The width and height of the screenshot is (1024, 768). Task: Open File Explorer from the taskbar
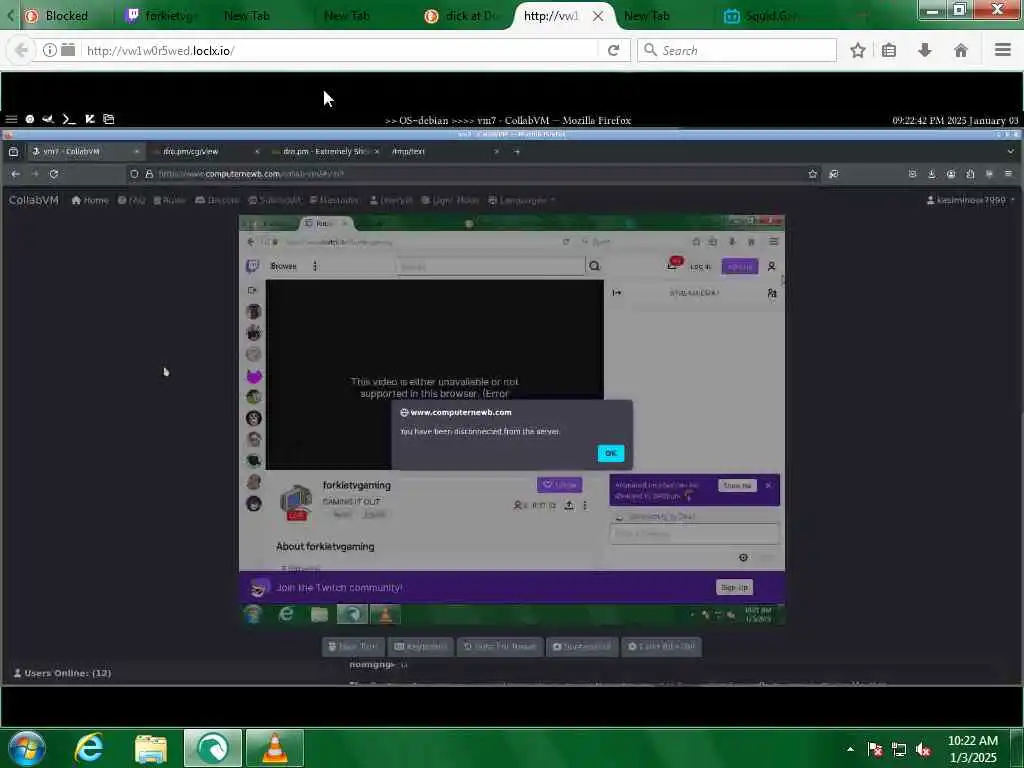(151, 748)
